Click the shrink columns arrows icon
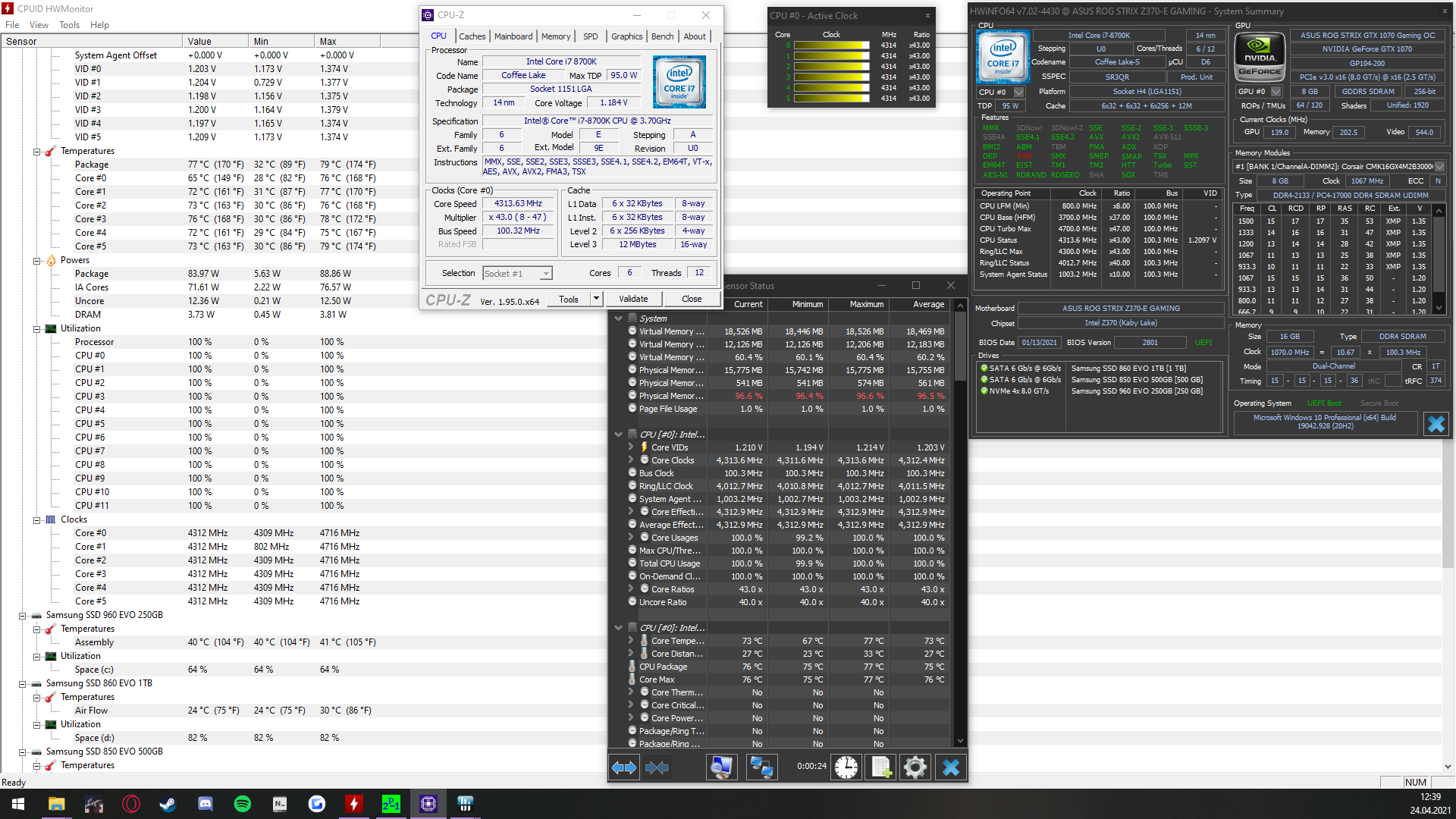This screenshot has width=1456, height=819. 657,767
